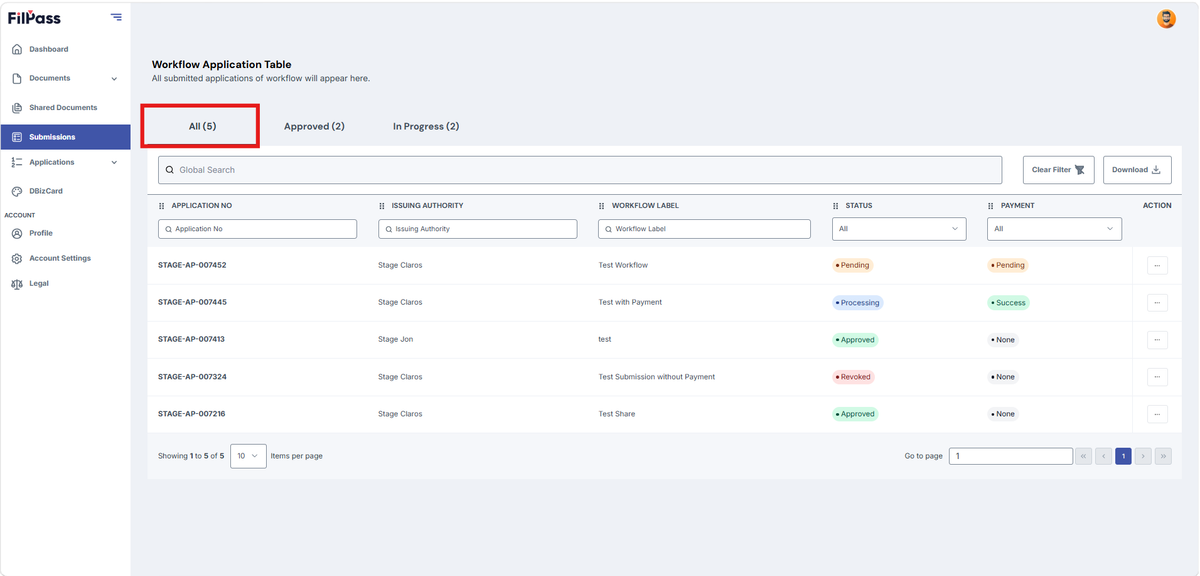Open Shared Documents in the sidebar
Image resolution: width=1200 pixels, height=576 pixels.
tap(65, 108)
